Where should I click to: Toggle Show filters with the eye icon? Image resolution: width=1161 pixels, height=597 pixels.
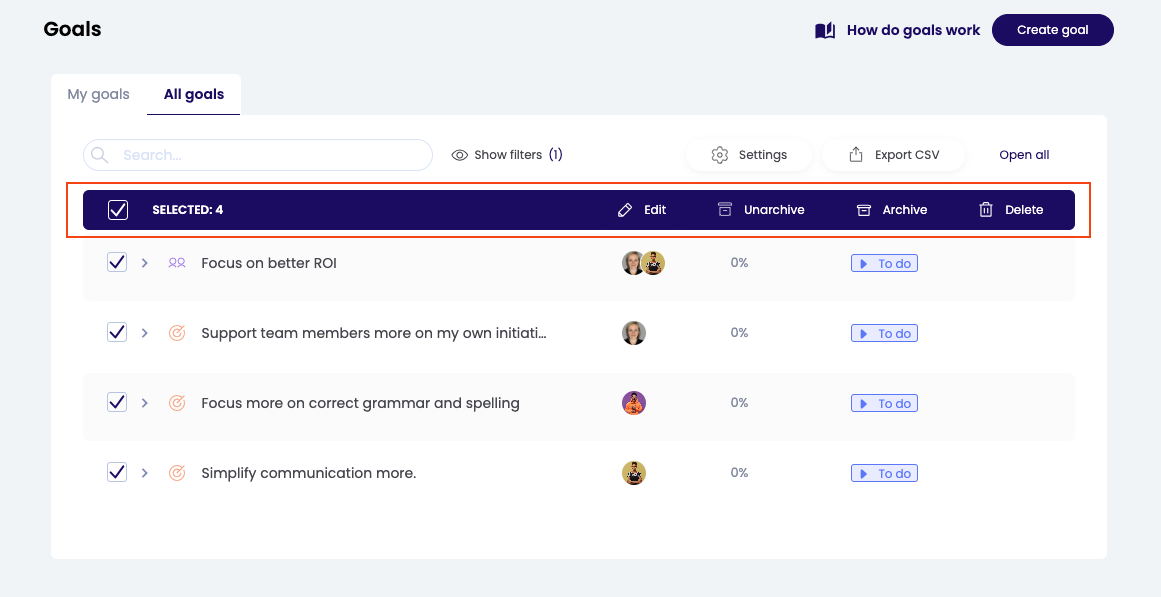pos(460,155)
